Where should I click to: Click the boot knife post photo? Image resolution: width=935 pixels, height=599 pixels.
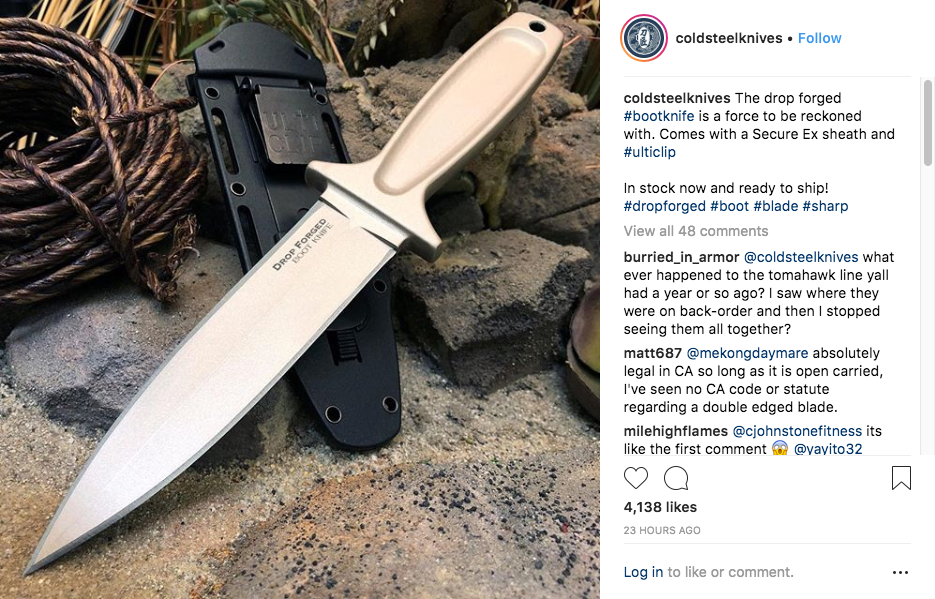(299, 299)
